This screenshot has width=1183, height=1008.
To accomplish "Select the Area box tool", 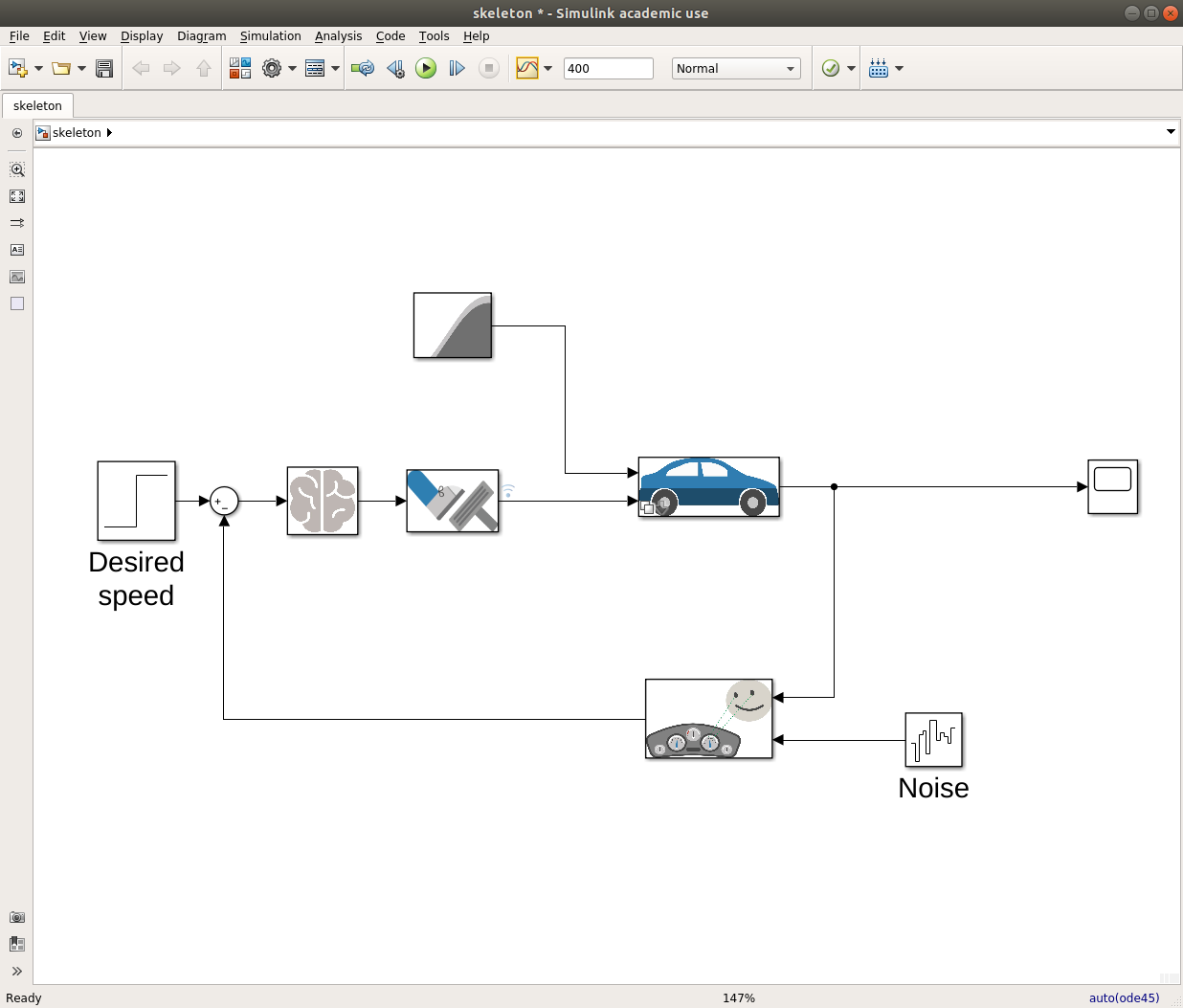I will pos(17,303).
